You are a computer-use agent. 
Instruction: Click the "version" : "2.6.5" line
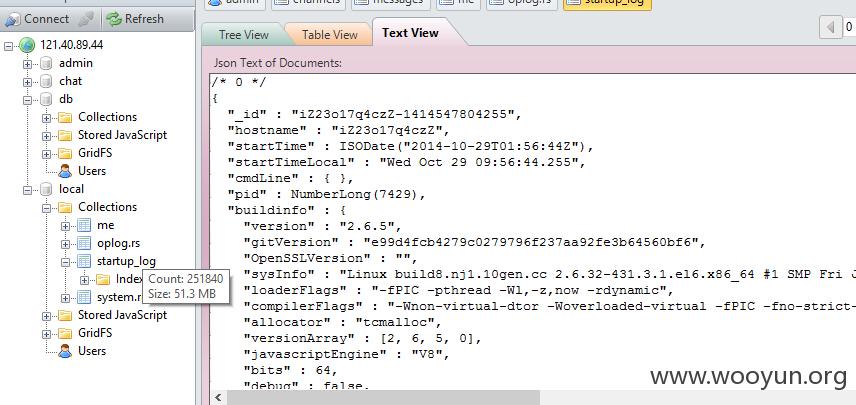coord(322,226)
